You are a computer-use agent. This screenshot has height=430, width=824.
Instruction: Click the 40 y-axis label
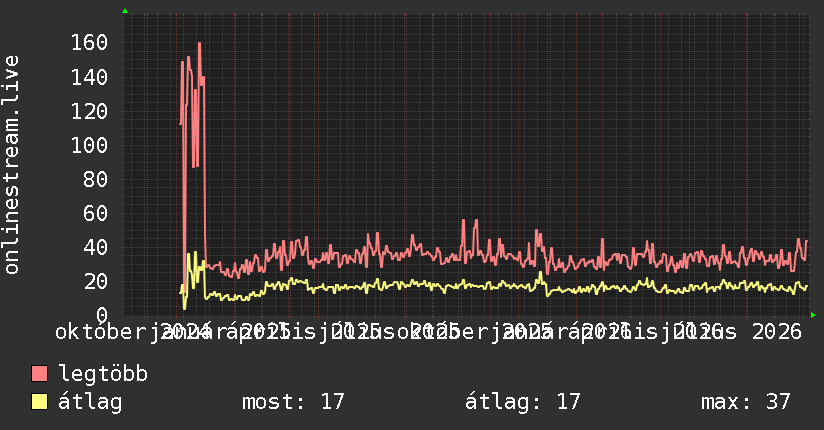(96, 247)
